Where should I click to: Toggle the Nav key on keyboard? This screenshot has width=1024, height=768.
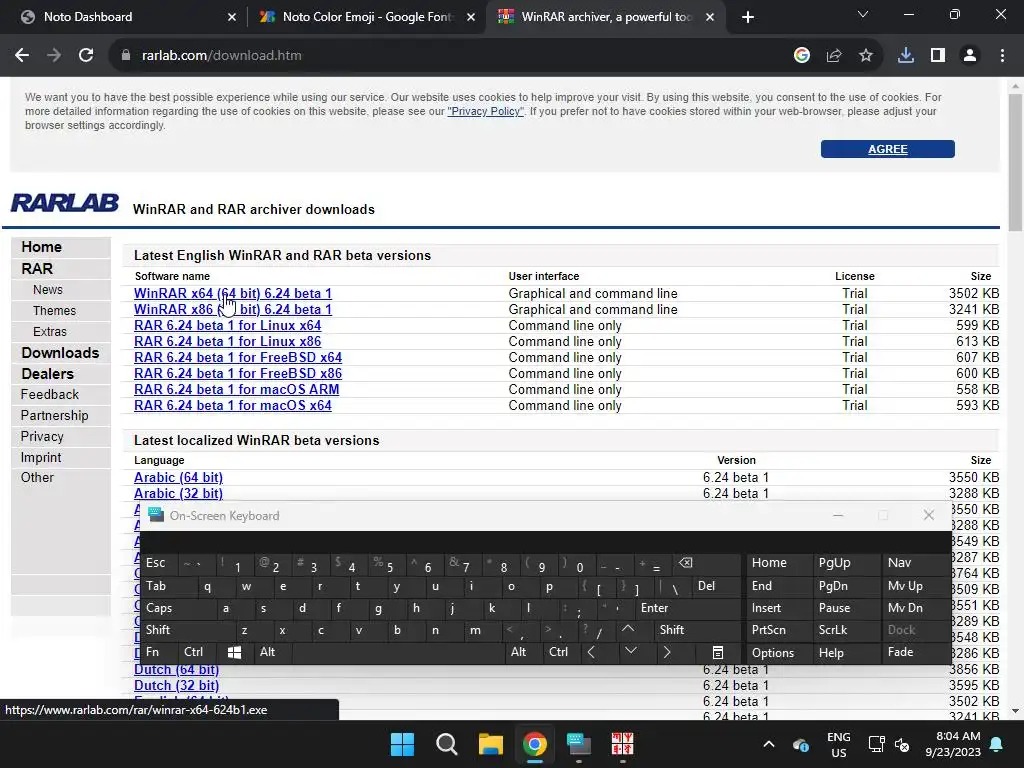point(915,563)
